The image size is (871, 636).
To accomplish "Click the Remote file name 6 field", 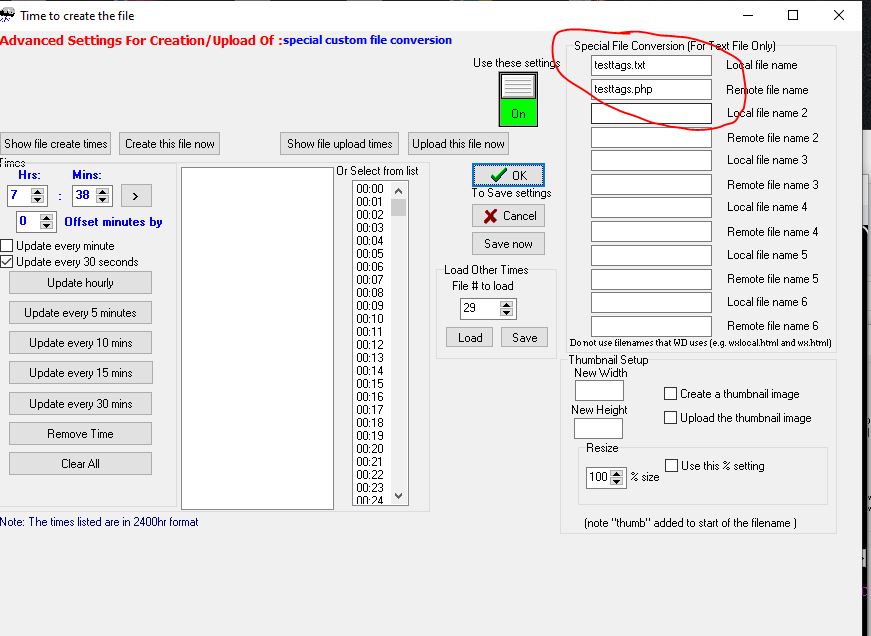I will [x=651, y=326].
